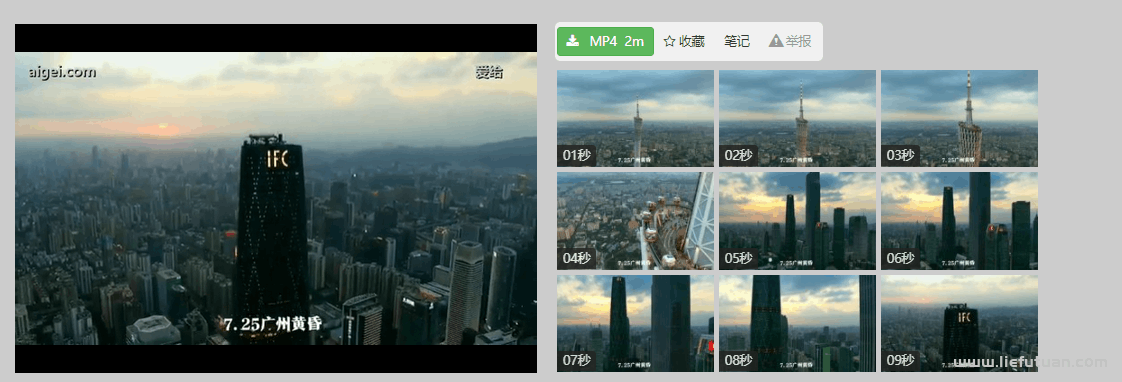The width and height of the screenshot is (1122, 382).
Task: Select the 01秒 frame thumbnail
Action: (635, 119)
